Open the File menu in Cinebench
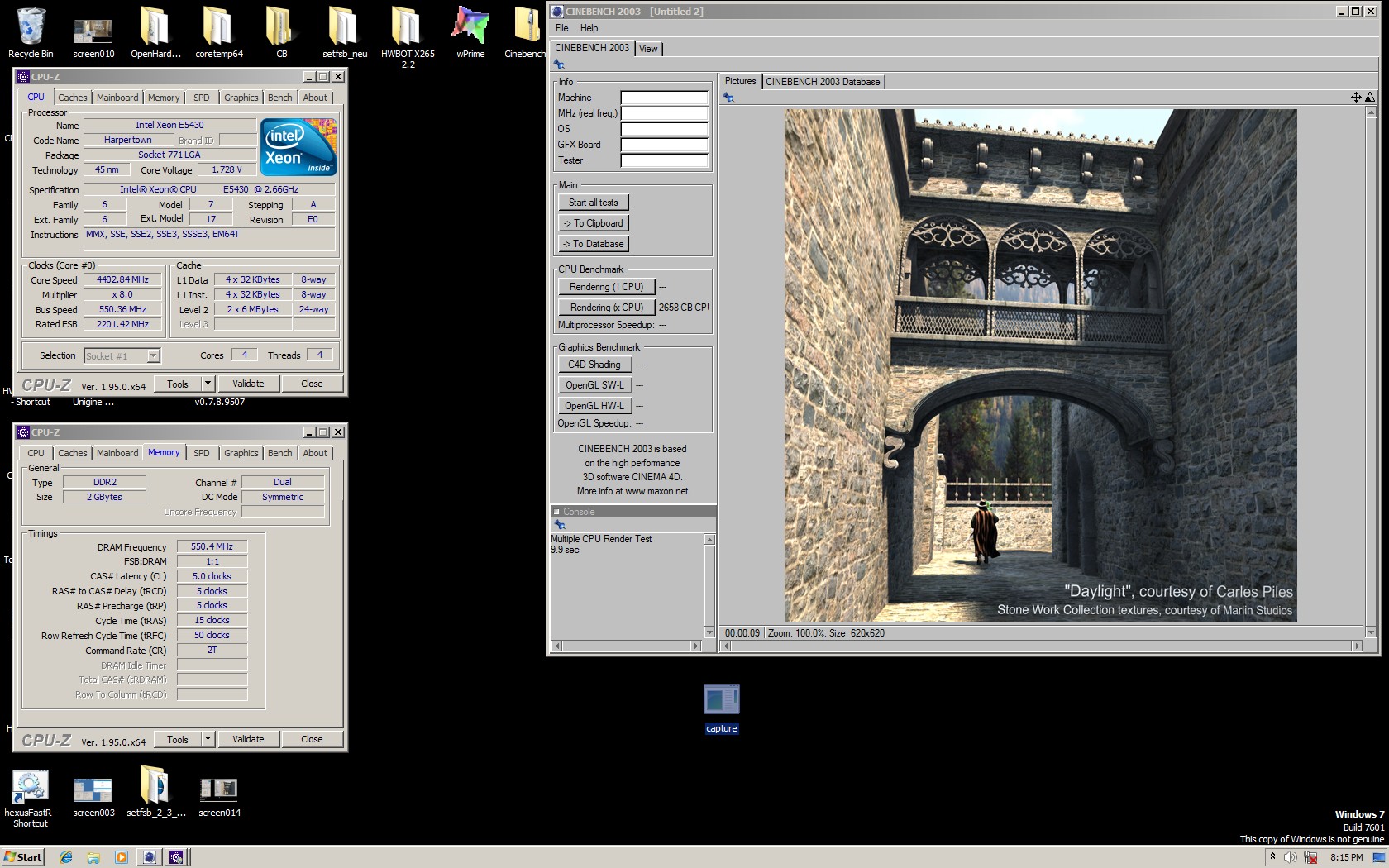Image resolution: width=1389 pixels, height=868 pixels. point(562,28)
